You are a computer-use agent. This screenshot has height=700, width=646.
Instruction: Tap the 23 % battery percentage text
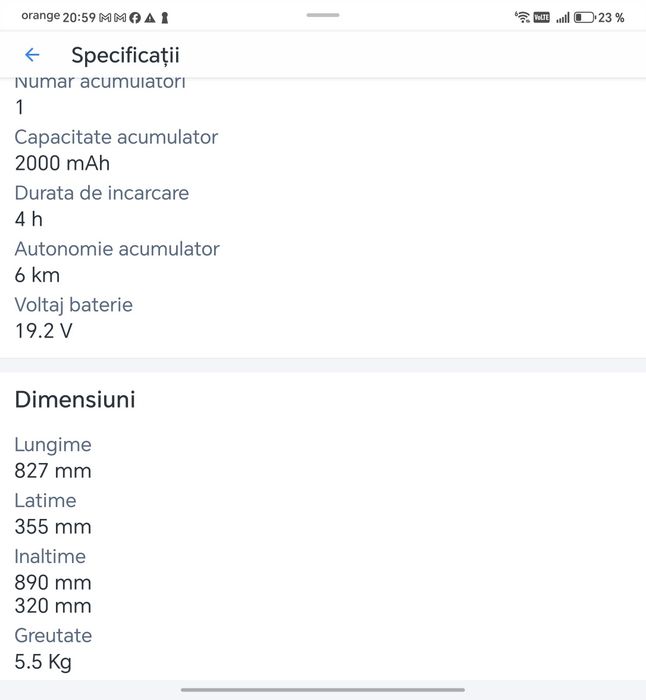[x=611, y=18]
